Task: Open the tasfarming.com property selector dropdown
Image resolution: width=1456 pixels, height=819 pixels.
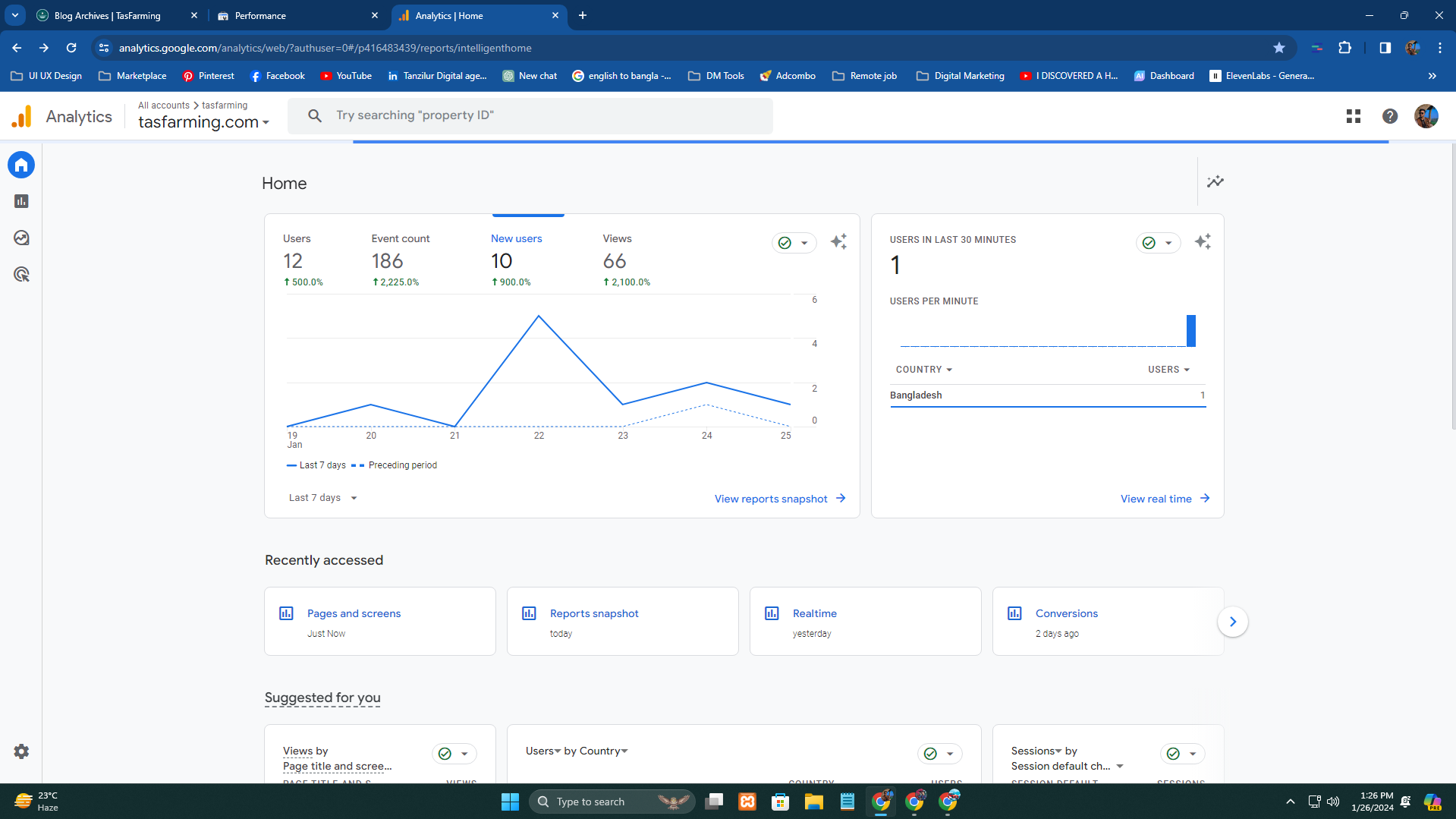Action: coord(203,122)
